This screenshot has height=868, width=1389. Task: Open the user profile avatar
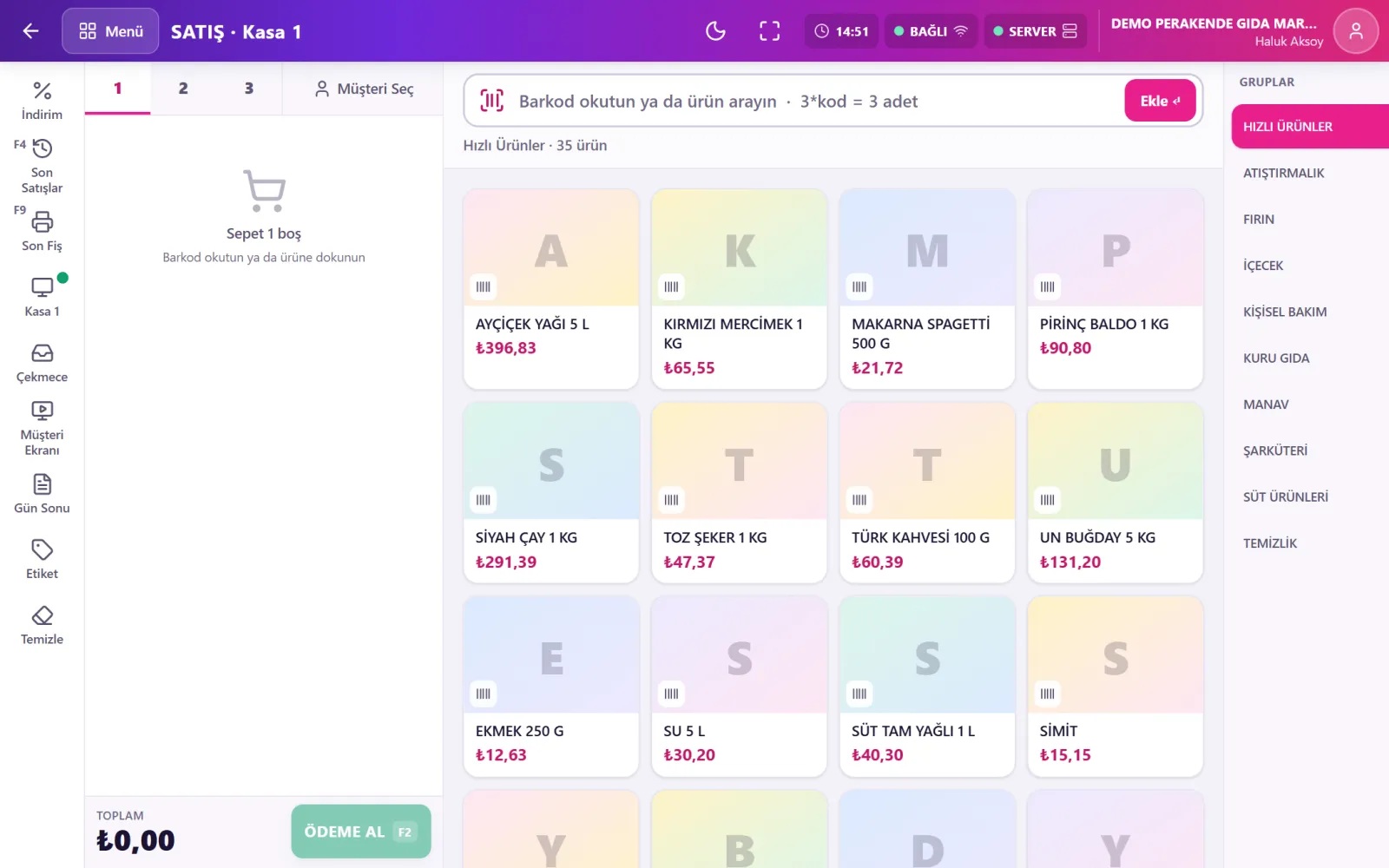[1356, 31]
